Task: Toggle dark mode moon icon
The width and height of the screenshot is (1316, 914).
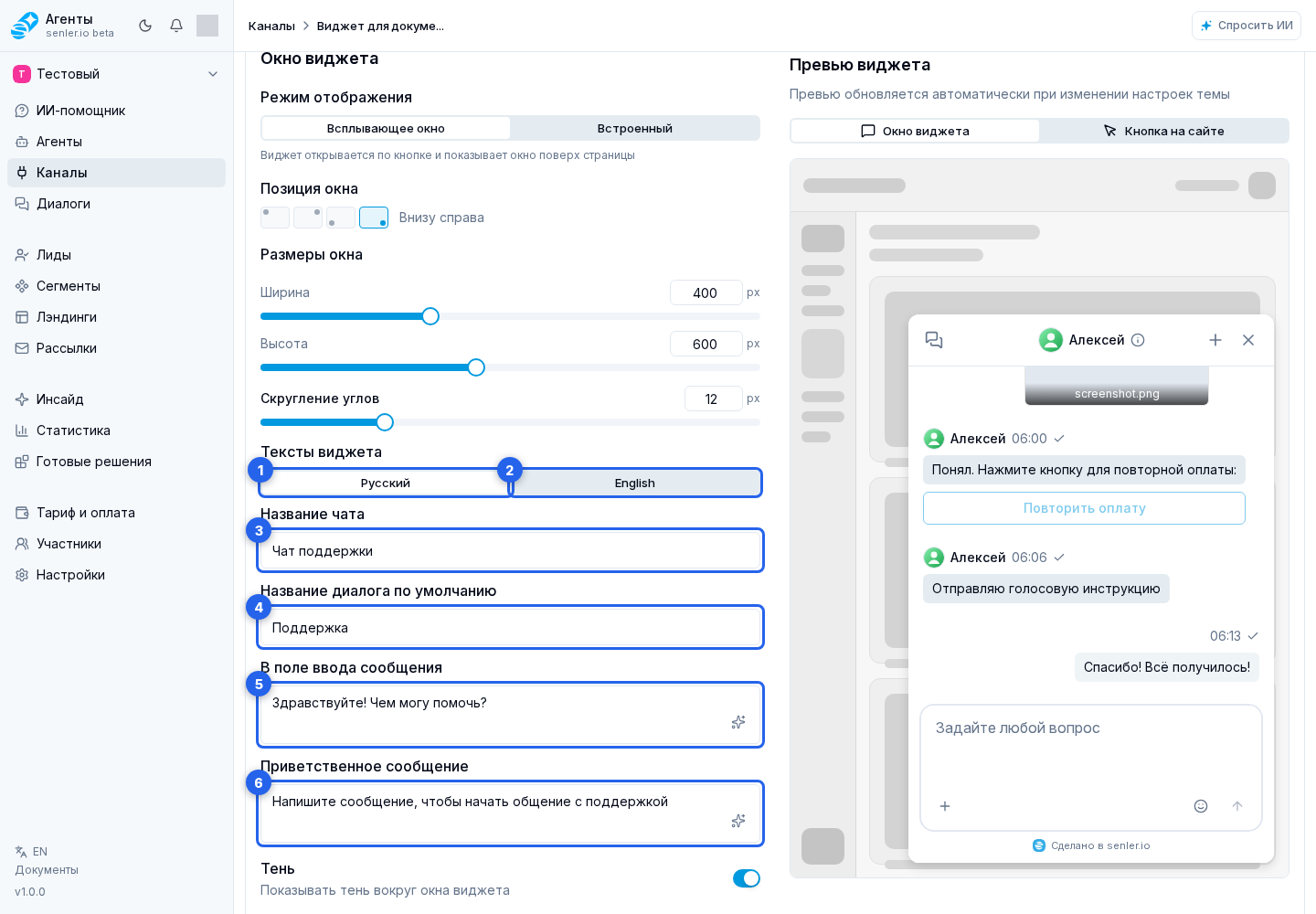Action: click(145, 26)
